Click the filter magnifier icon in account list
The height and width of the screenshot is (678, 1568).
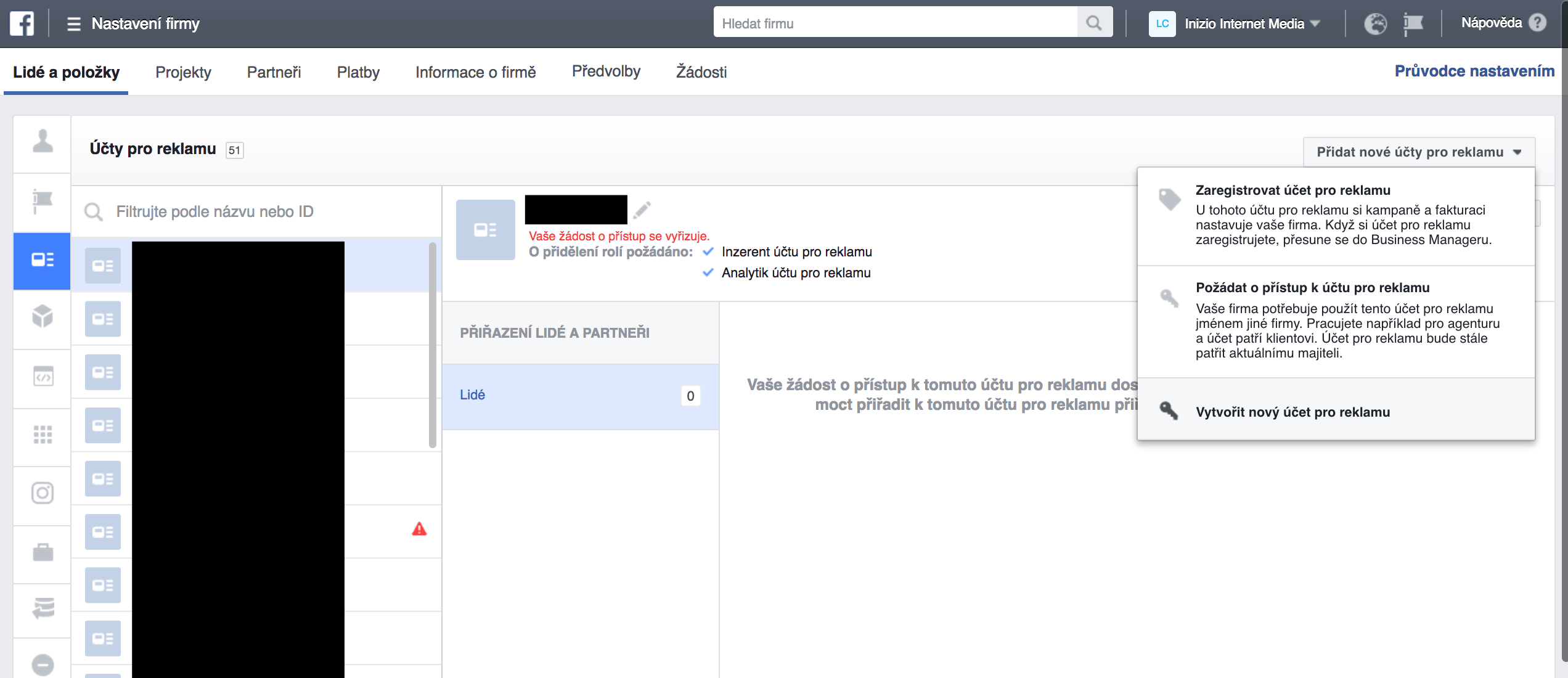[x=94, y=212]
